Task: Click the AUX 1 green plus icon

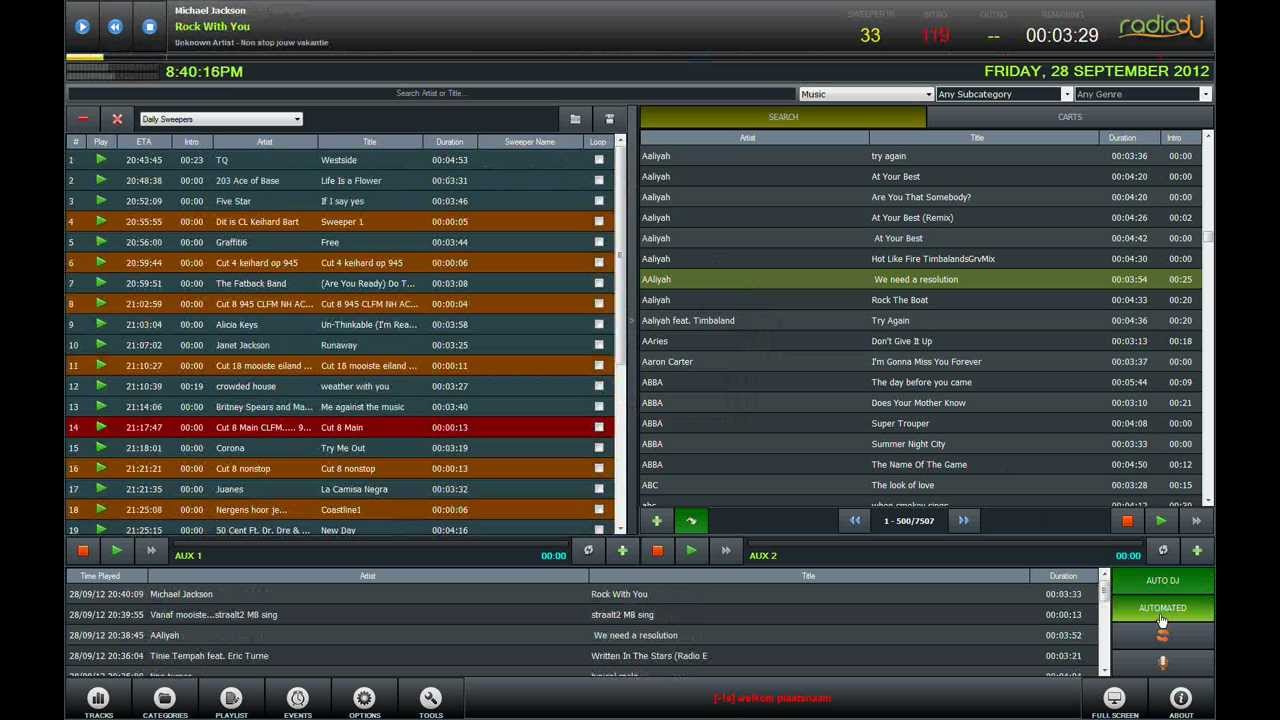Action: click(622, 550)
